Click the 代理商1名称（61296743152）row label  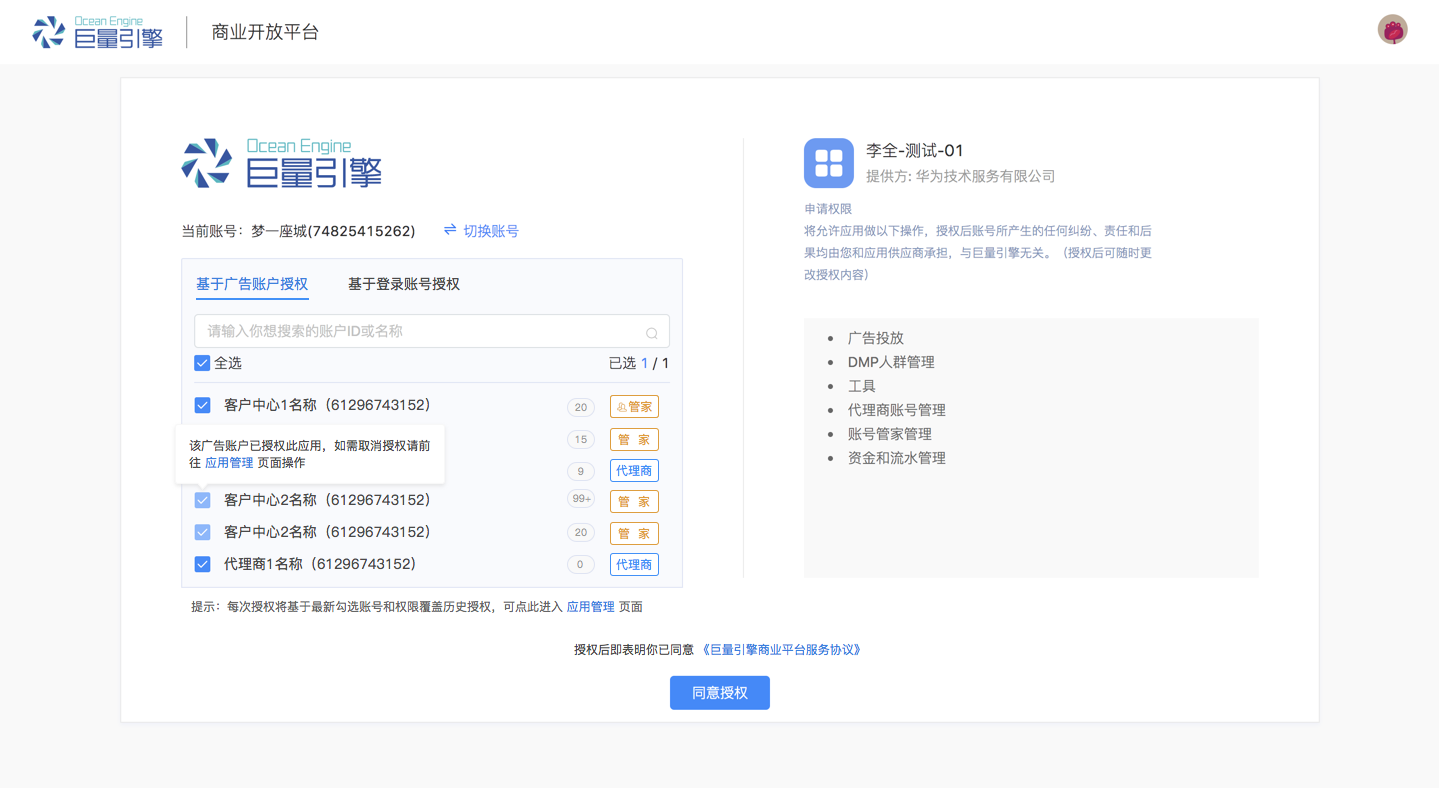pyautogui.click(x=320, y=564)
